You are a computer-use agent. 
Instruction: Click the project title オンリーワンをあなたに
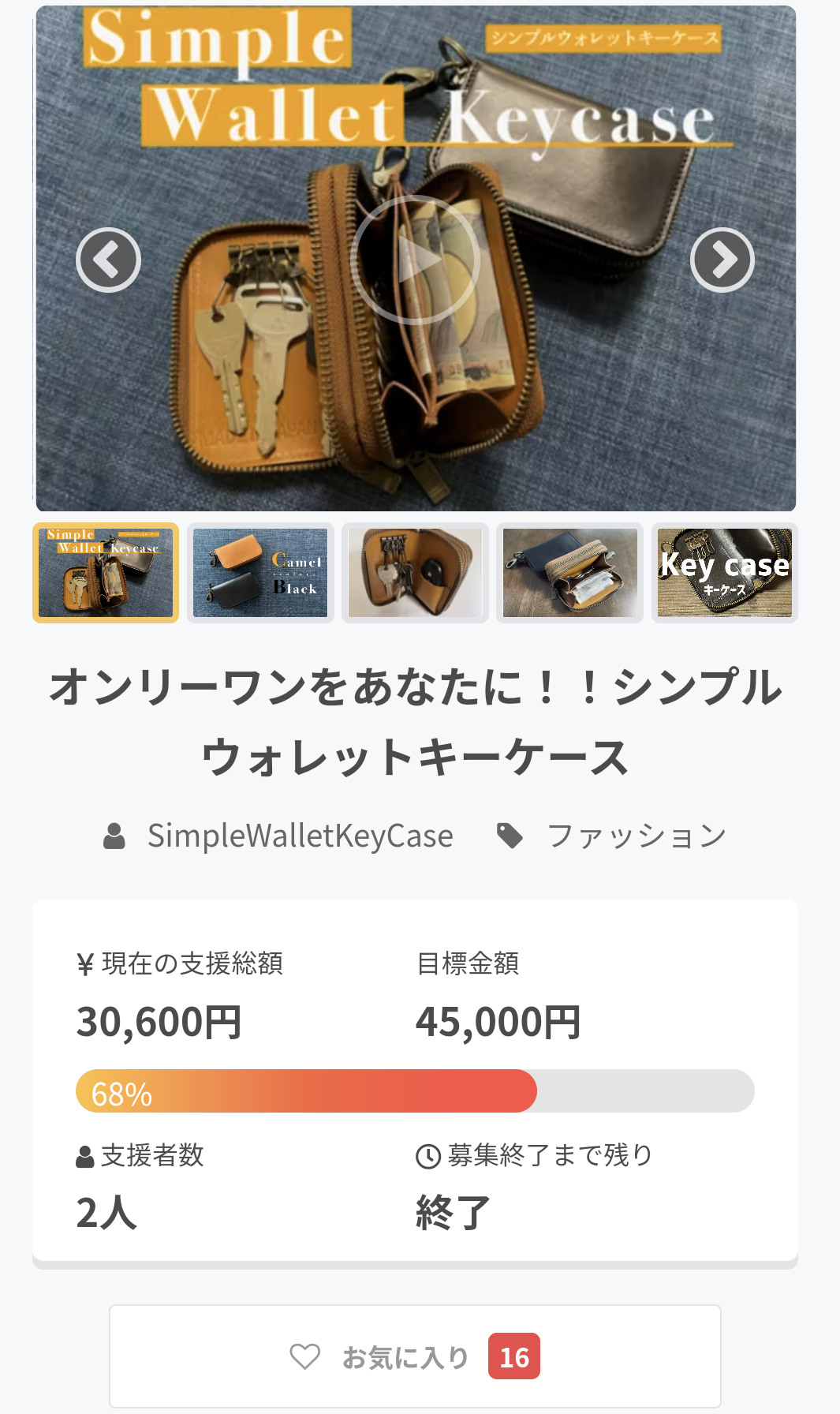click(415, 721)
